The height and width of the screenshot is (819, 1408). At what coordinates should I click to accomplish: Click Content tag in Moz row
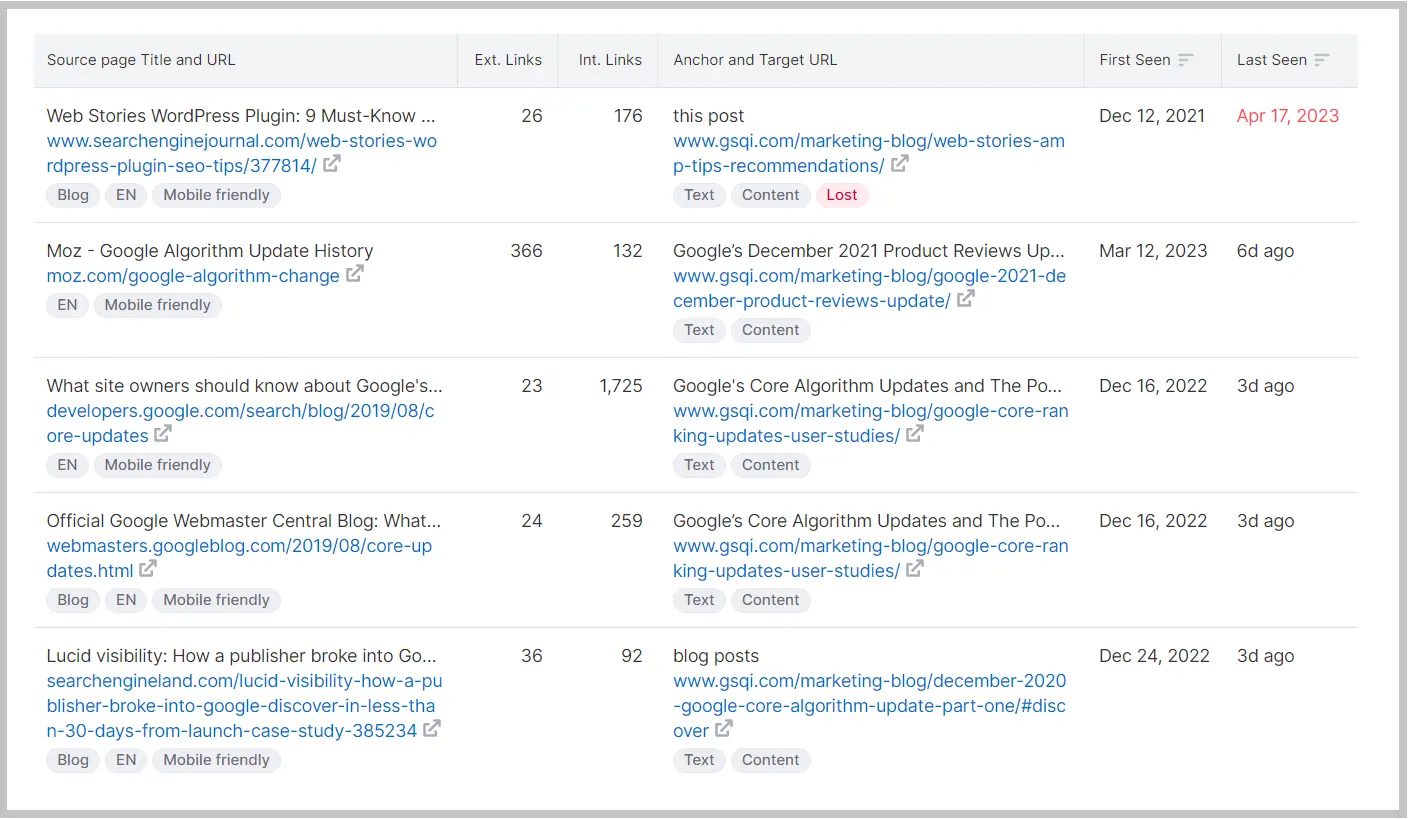coord(771,330)
